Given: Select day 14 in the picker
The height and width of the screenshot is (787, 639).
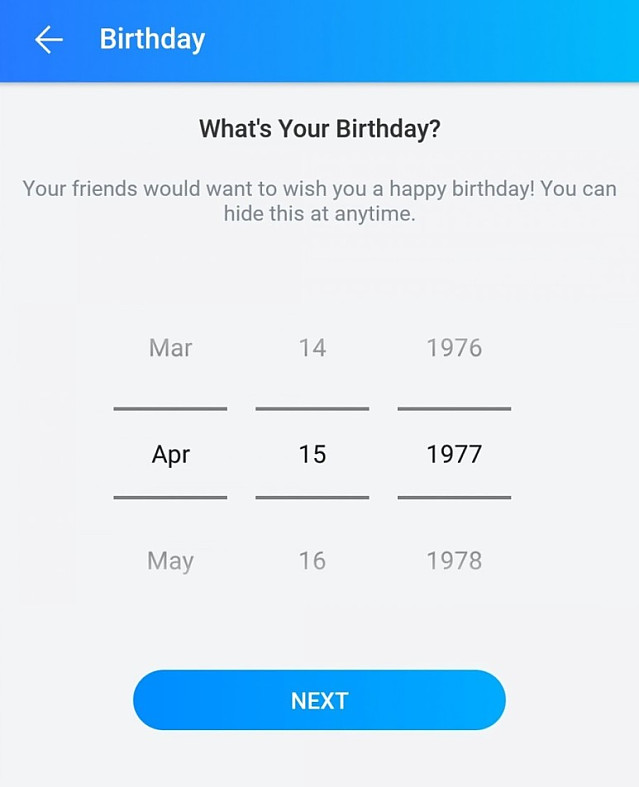Looking at the screenshot, I should click(312, 348).
